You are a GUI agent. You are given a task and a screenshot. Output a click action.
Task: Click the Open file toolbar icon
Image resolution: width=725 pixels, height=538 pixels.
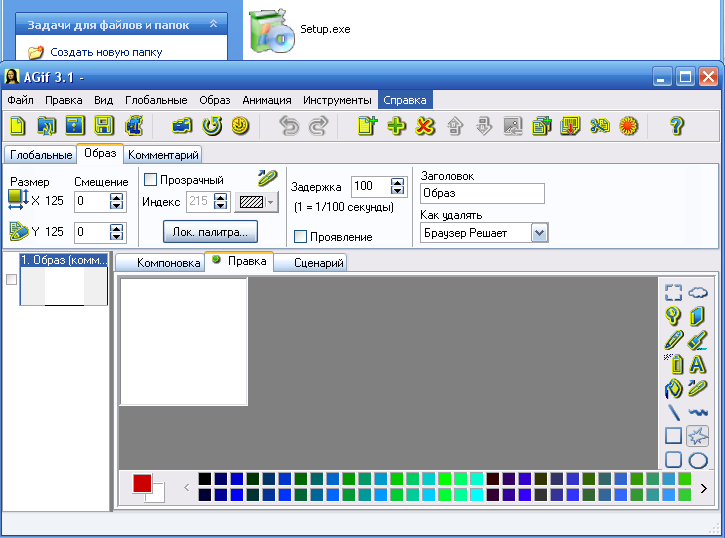[46, 126]
